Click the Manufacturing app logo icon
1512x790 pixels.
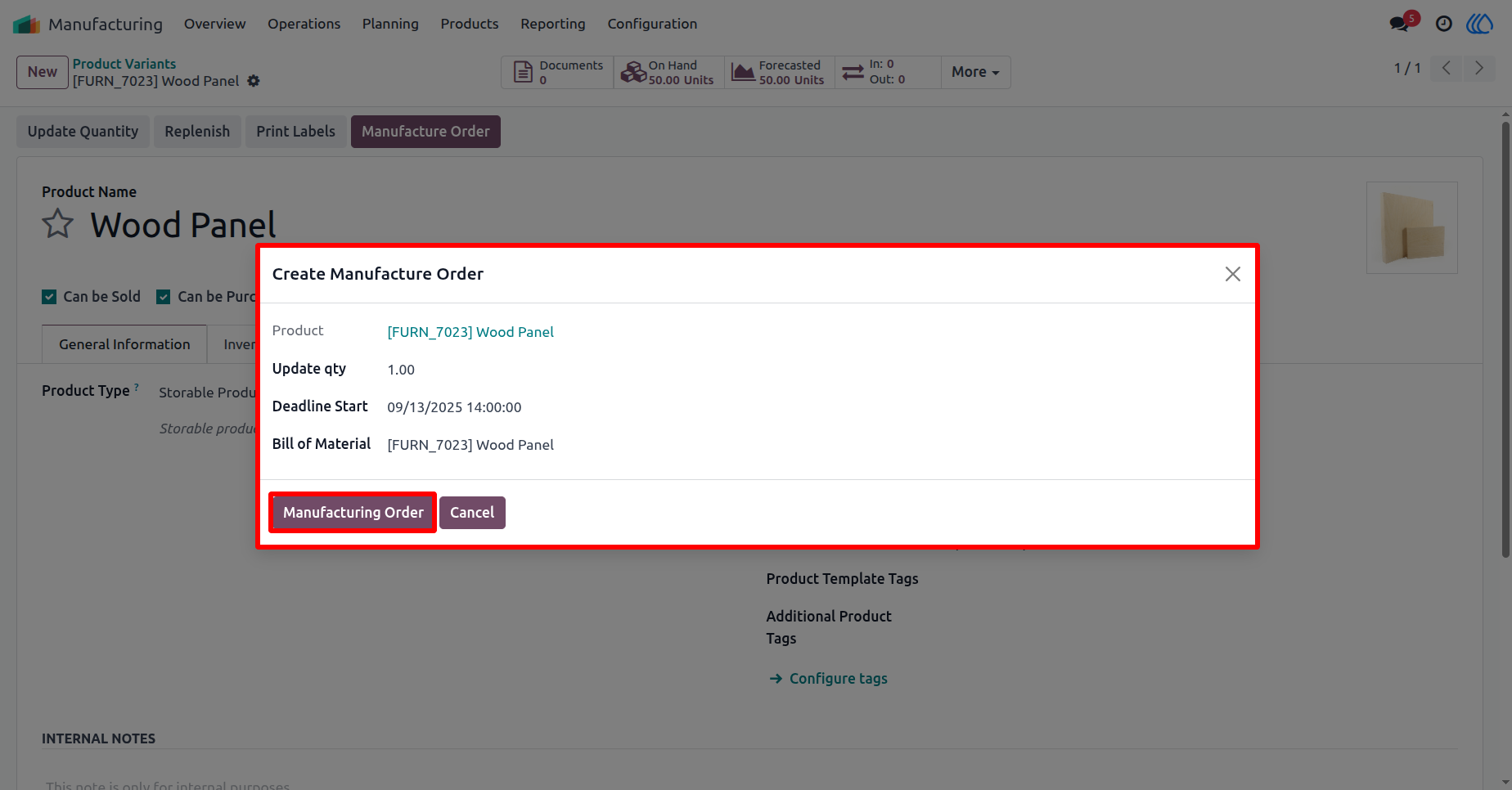tap(26, 25)
